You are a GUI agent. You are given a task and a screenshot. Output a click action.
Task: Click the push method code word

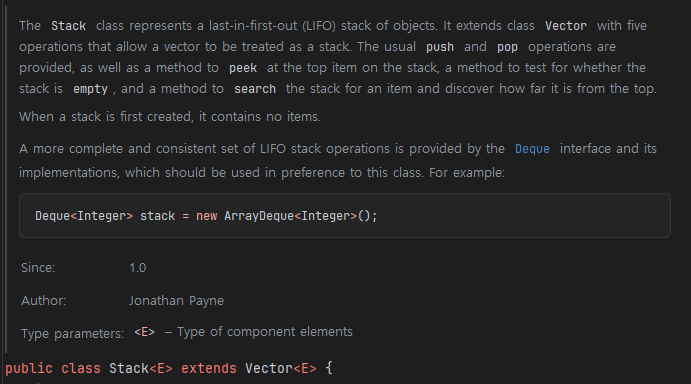click(440, 47)
